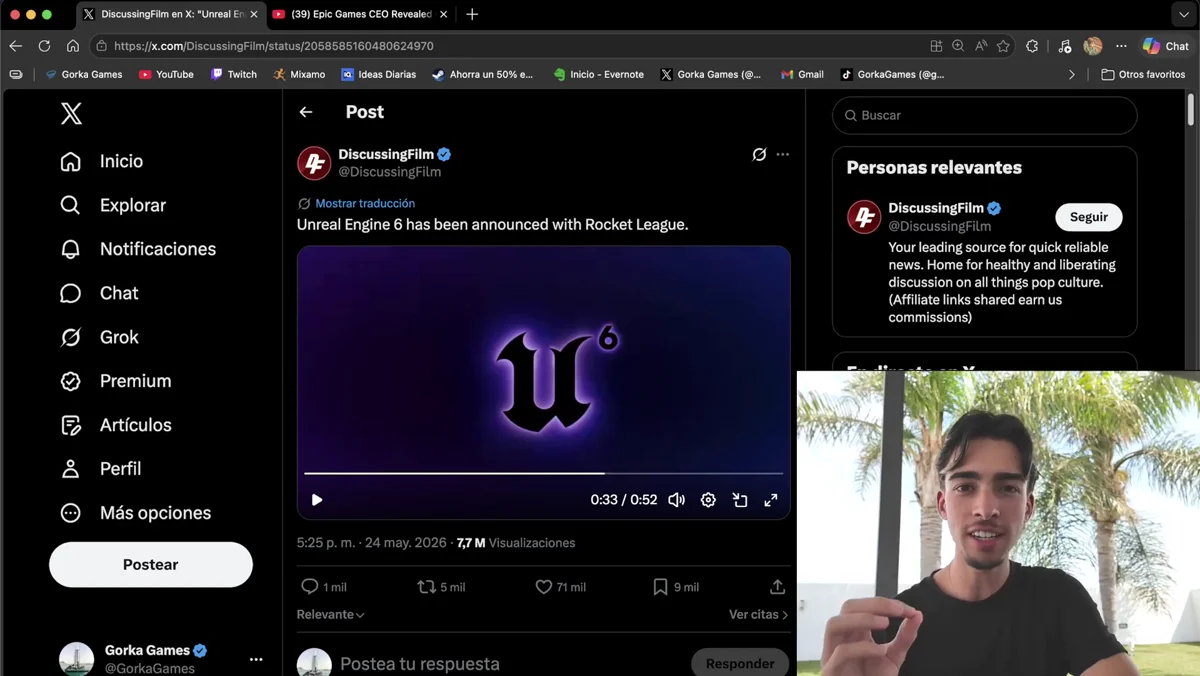Open Premium in the sidebar
This screenshot has height=676, width=1200.
point(116,381)
